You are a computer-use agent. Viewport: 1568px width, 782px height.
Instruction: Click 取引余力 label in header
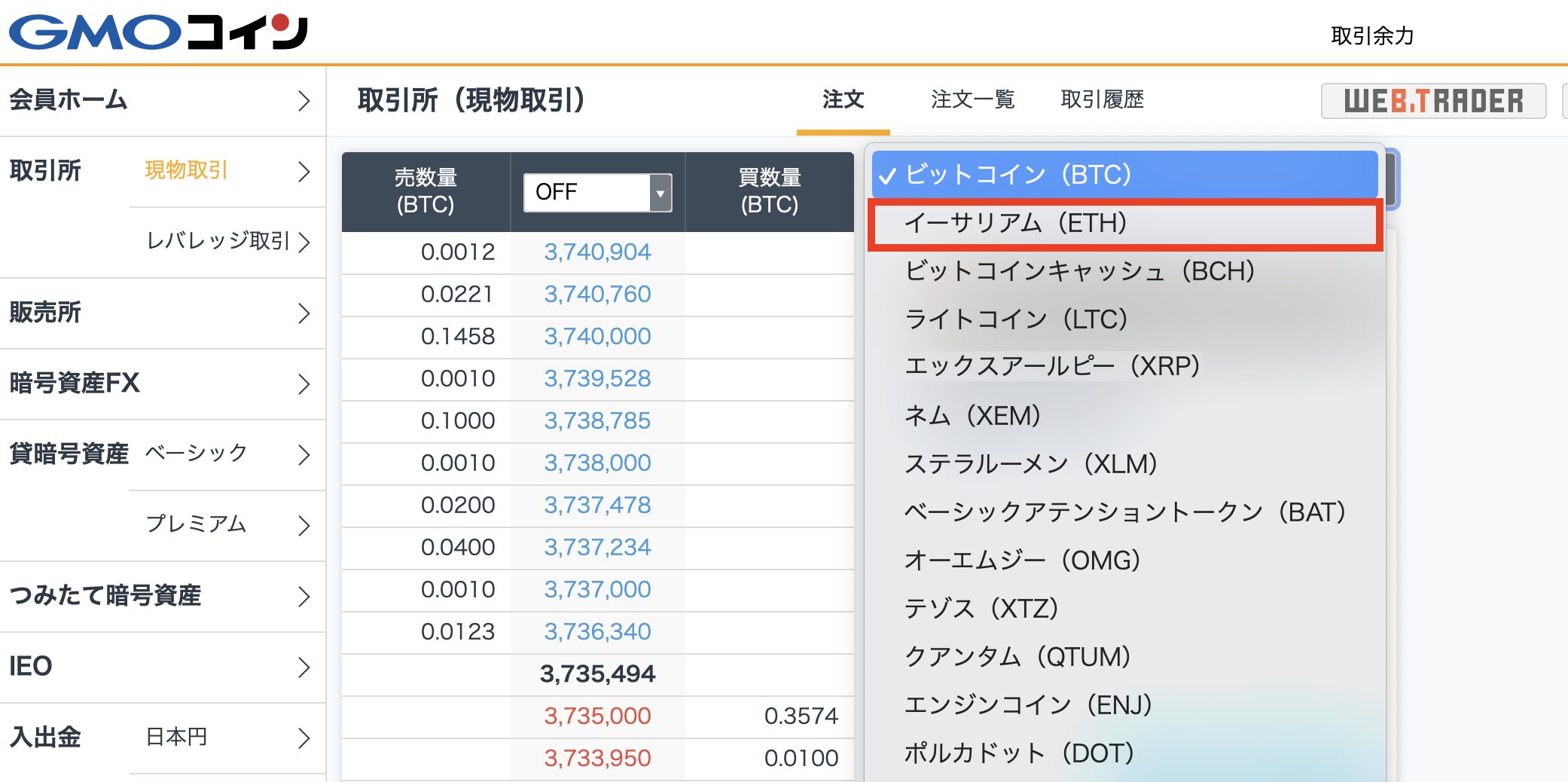pos(1372,35)
